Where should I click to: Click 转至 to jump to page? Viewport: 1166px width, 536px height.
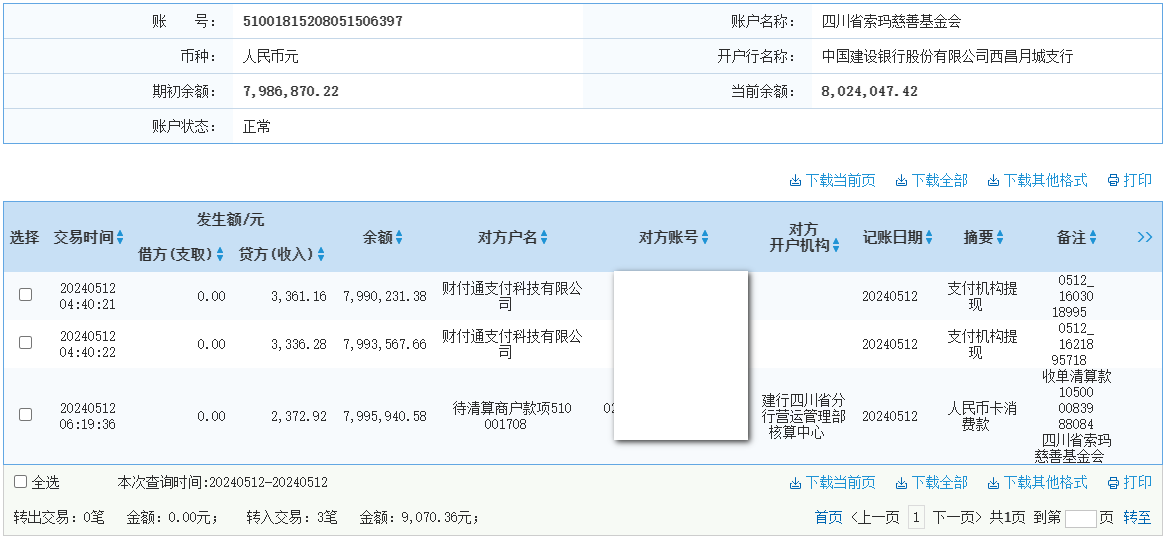(x=1137, y=517)
